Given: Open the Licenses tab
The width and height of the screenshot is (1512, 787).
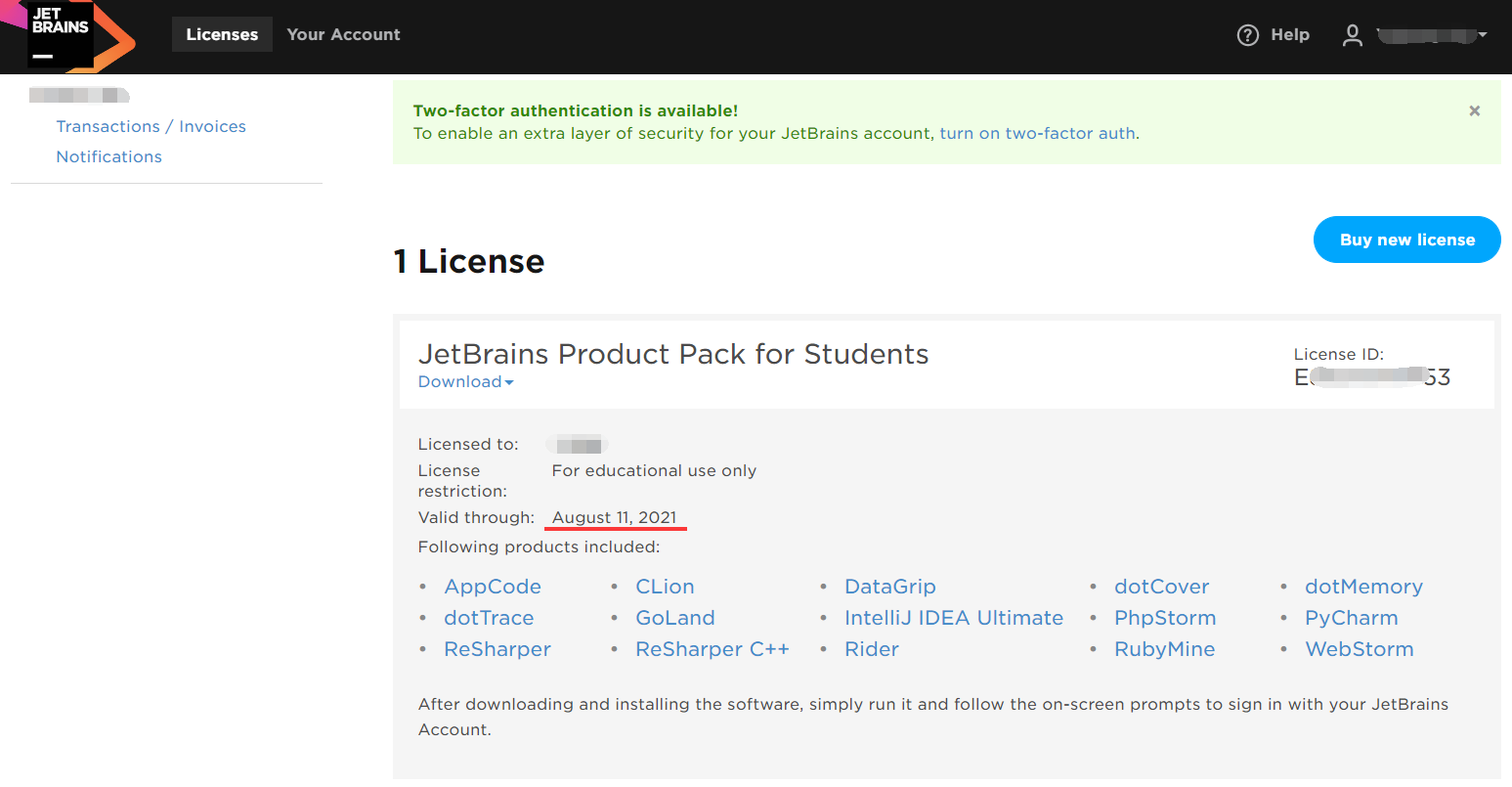Looking at the screenshot, I should [x=222, y=34].
